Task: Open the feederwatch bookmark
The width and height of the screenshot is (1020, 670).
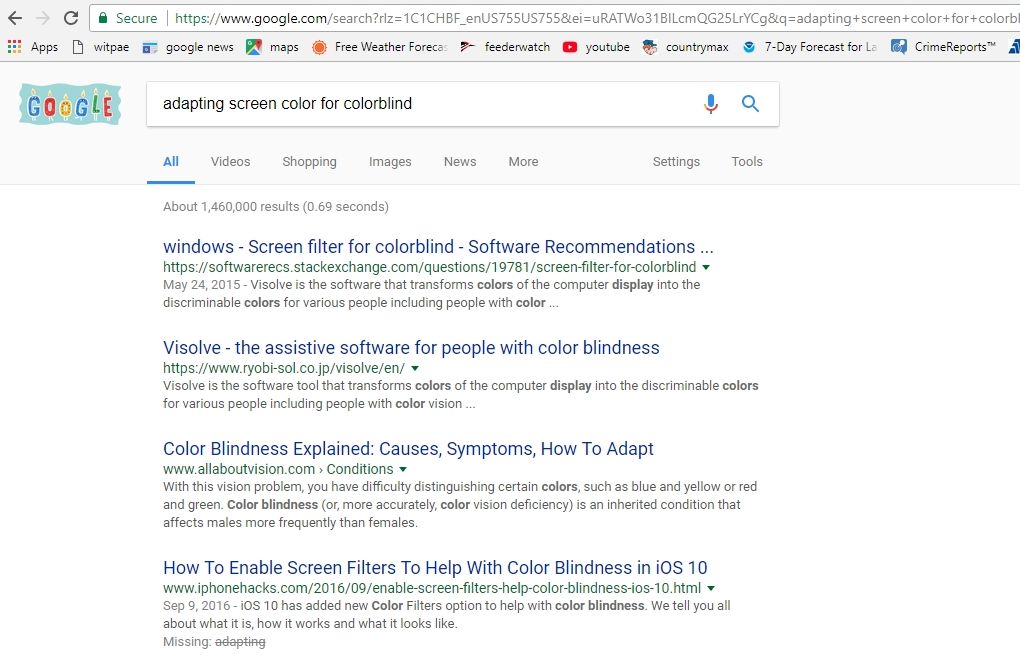Action: pyautogui.click(x=505, y=47)
